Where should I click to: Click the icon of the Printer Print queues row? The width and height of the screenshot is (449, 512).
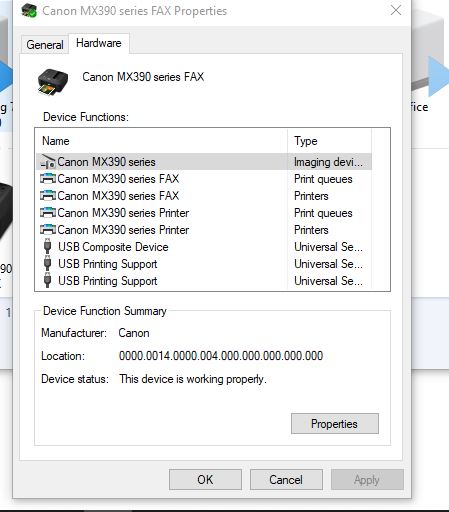48,213
